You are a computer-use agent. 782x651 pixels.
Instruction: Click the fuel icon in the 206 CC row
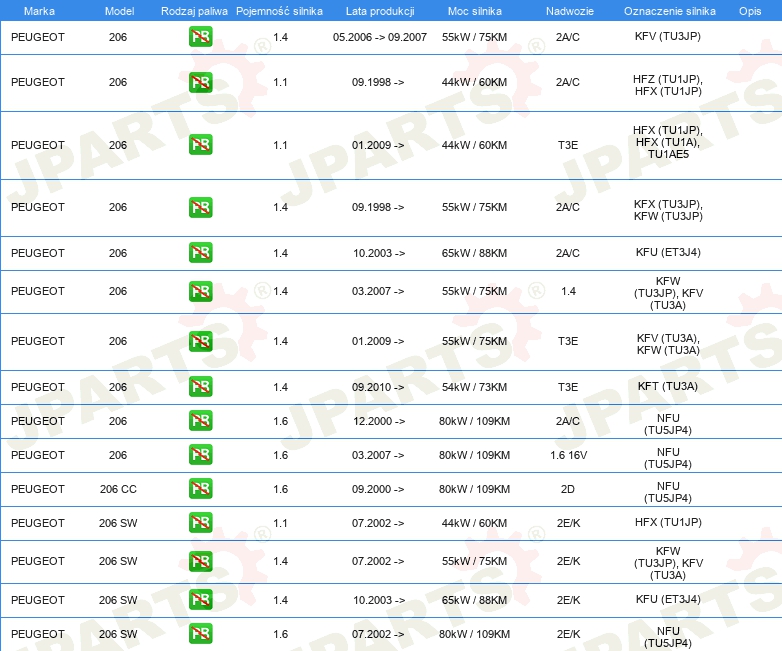point(200,488)
